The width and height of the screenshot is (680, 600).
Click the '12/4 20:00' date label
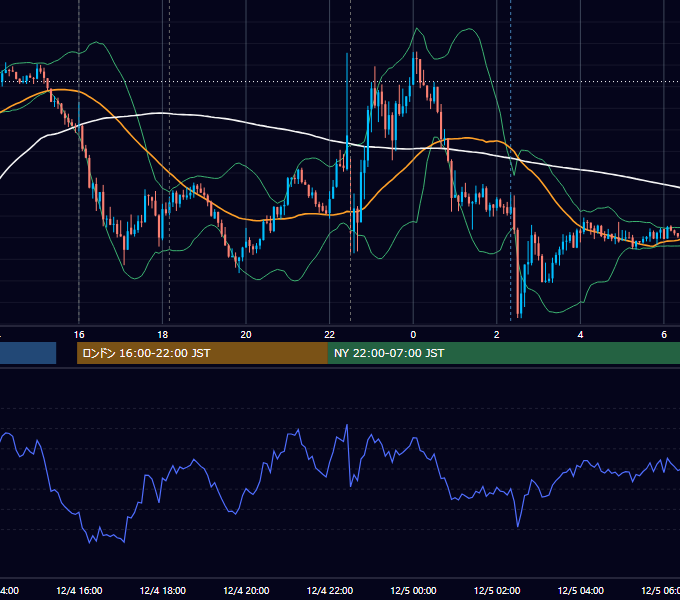(246, 590)
